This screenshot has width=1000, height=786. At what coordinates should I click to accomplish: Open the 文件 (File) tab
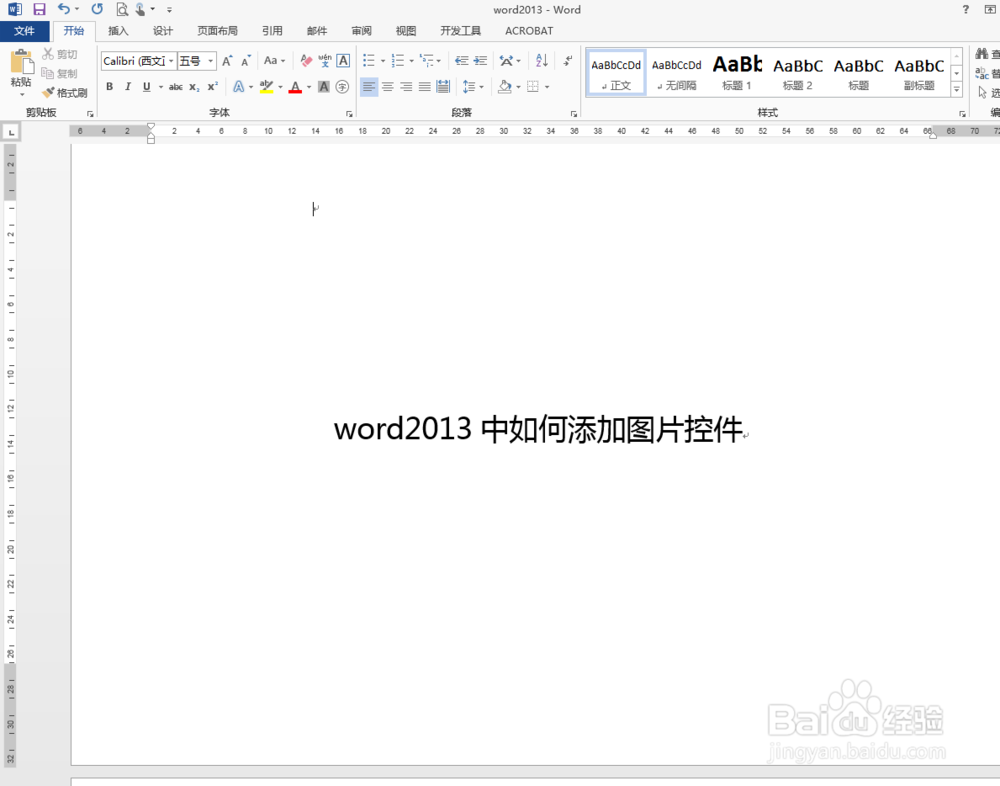tap(24, 31)
